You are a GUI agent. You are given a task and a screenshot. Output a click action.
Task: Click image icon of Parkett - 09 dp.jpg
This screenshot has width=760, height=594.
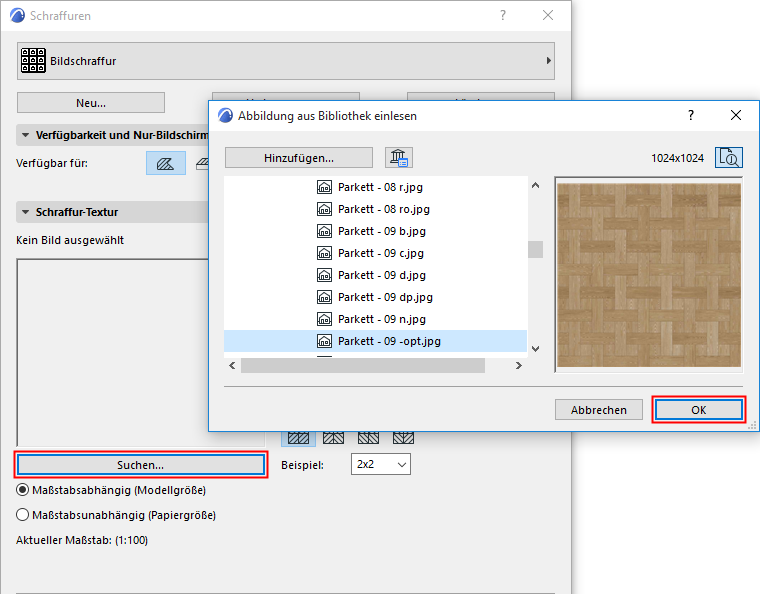click(x=324, y=297)
